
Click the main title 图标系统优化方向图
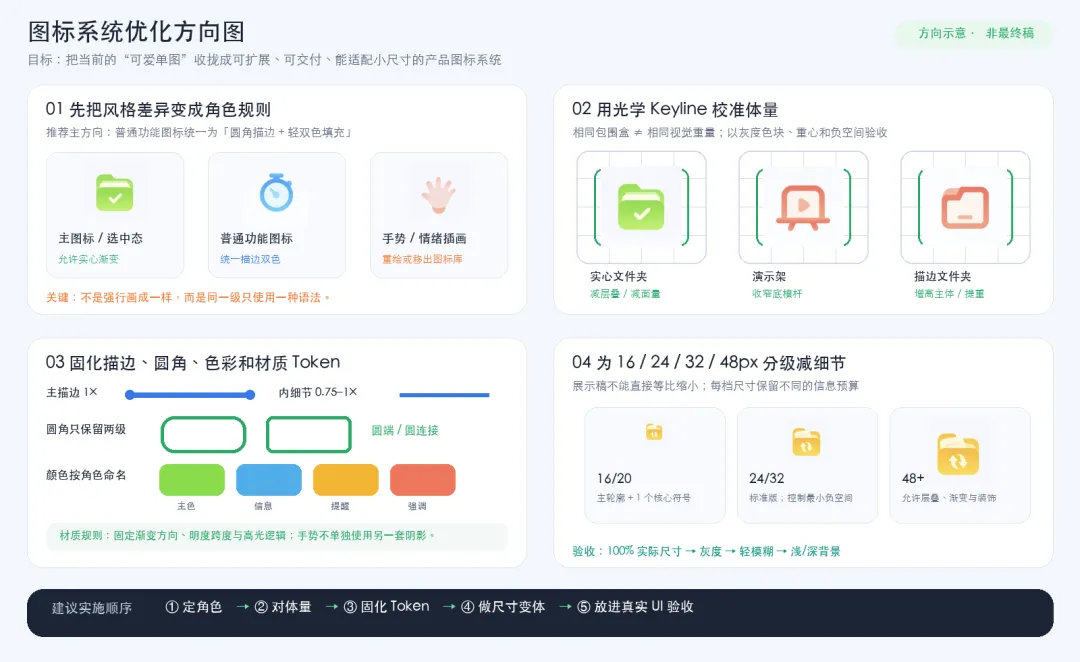(x=136, y=32)
